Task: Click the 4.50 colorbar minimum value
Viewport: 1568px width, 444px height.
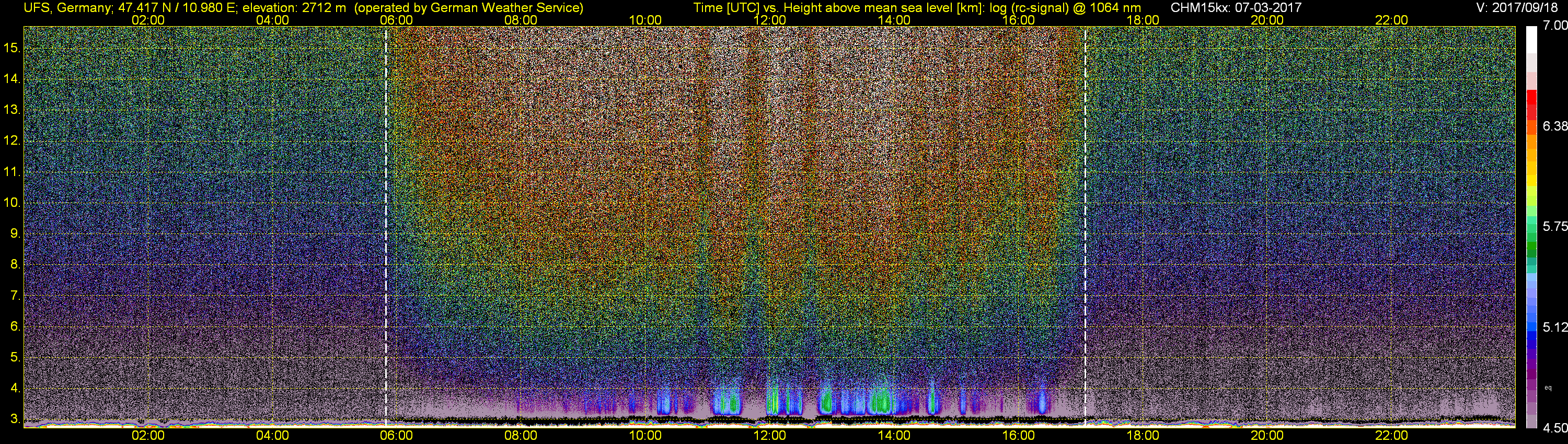Action: coord(1554,428)
